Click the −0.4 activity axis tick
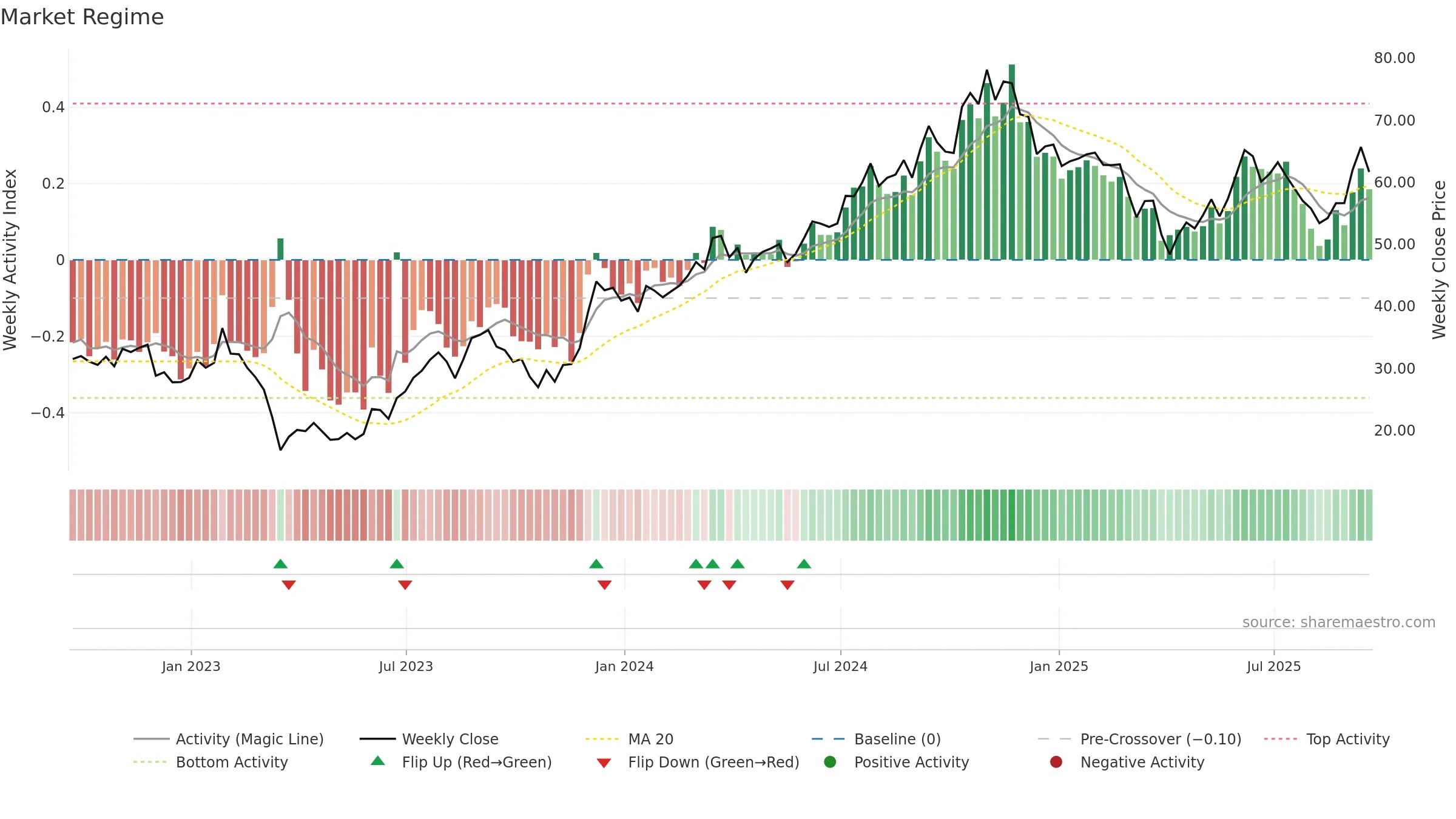 coord(47,413)
